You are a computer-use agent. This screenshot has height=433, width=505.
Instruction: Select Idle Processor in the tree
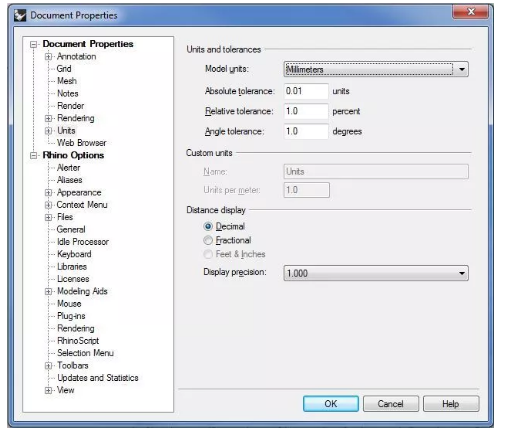(x=83, y=242)
